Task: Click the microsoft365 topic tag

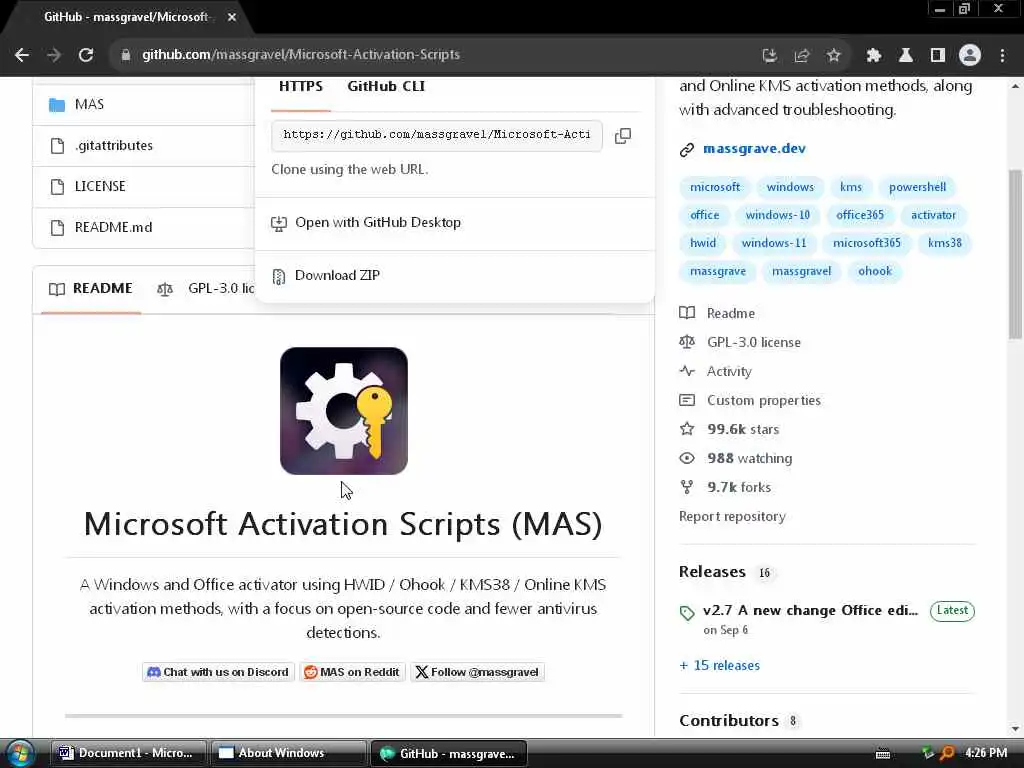Action: pyautogui.click(x=867, y=244)
